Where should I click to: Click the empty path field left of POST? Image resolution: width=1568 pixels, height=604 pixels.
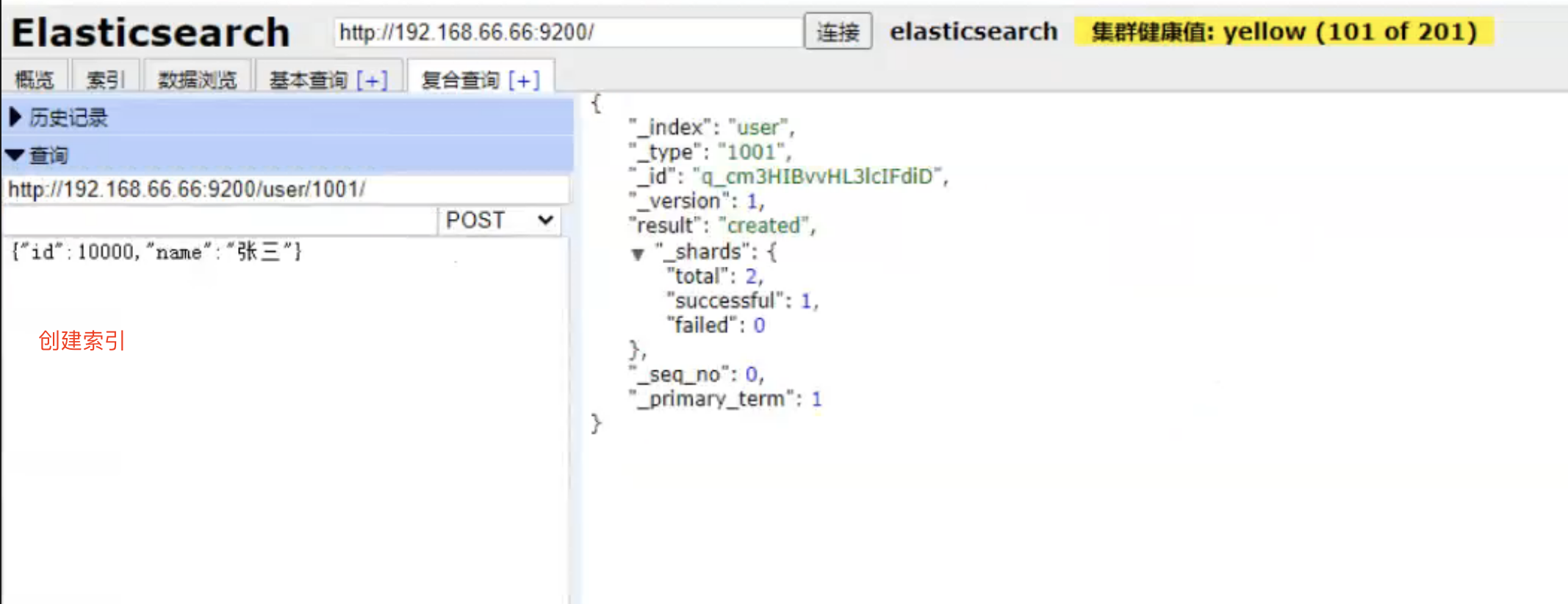[x=220, y=220]
